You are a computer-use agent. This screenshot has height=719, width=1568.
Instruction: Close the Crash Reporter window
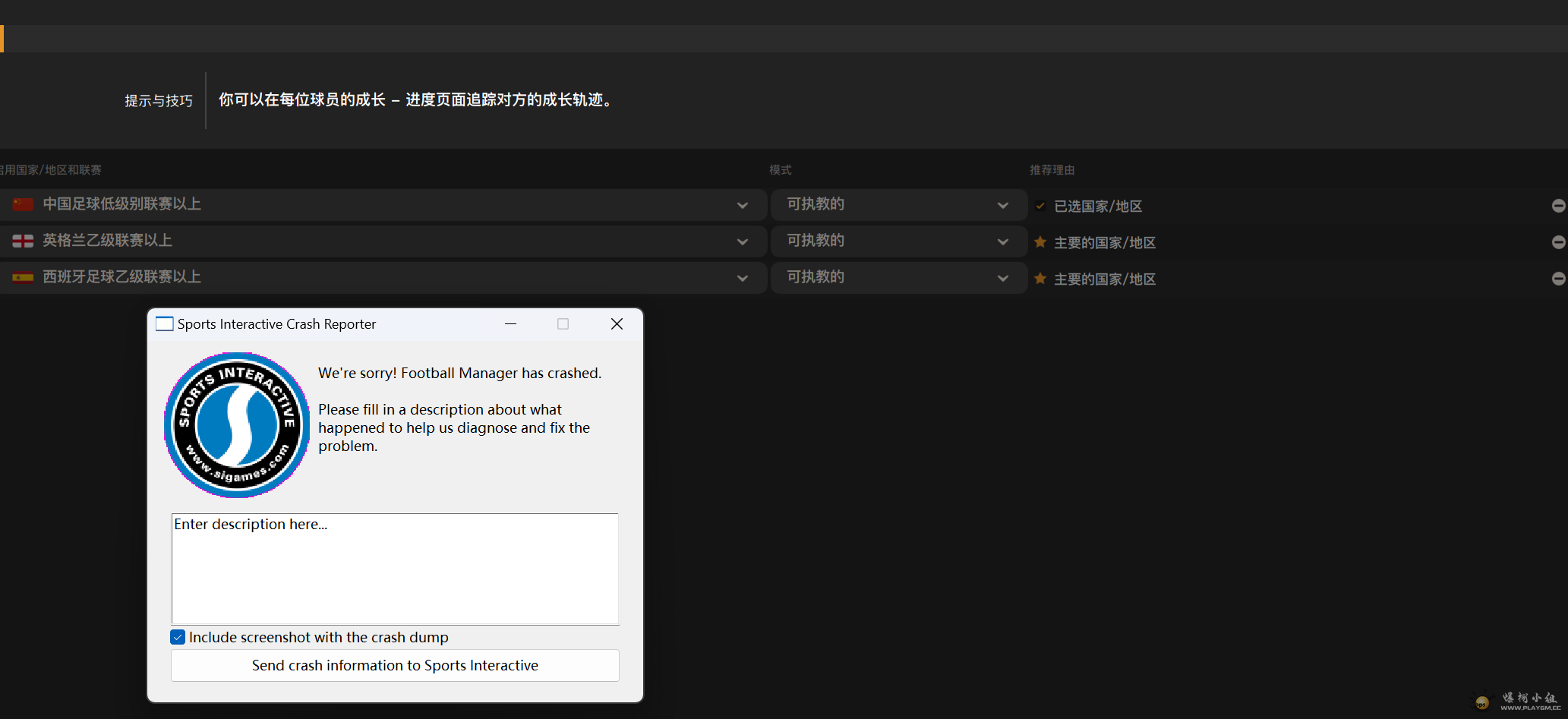point(617,324)
